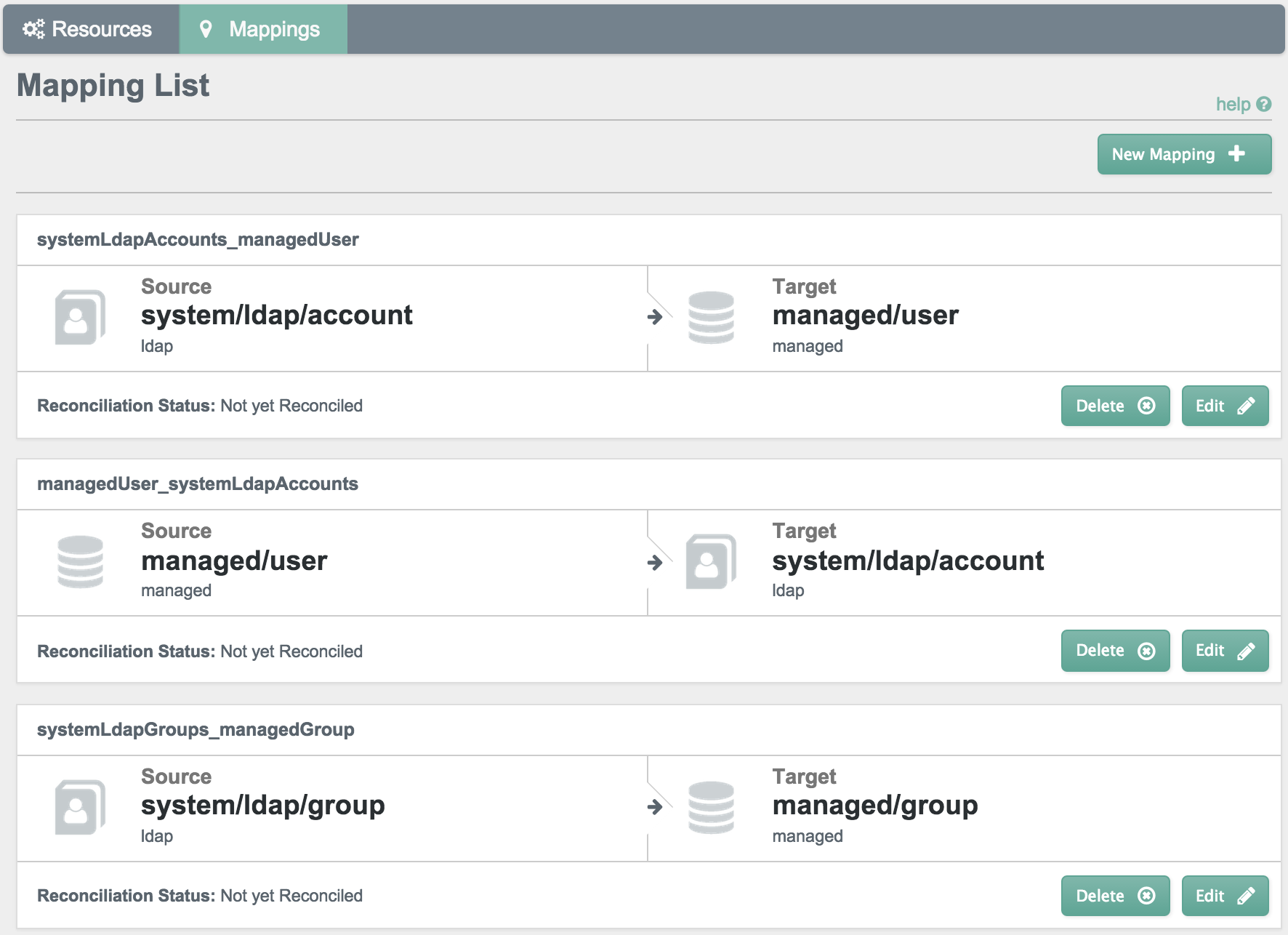Viewport: 1288px width, 935px height.
Task: Click managed/user target database icon in first mapping
Action: [x=711, y=318]
